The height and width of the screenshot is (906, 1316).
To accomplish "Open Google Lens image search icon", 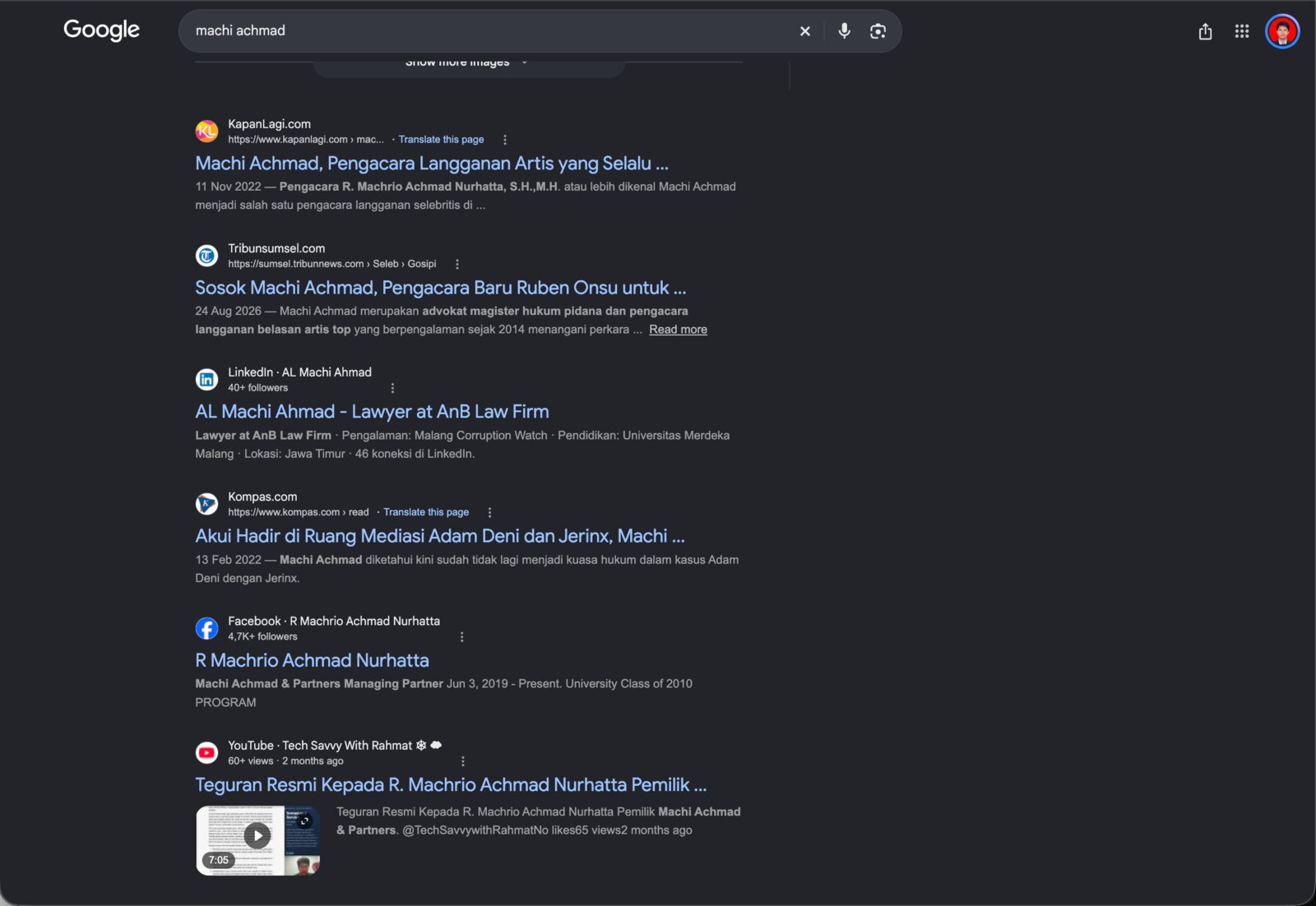I will tap(878, 31).
